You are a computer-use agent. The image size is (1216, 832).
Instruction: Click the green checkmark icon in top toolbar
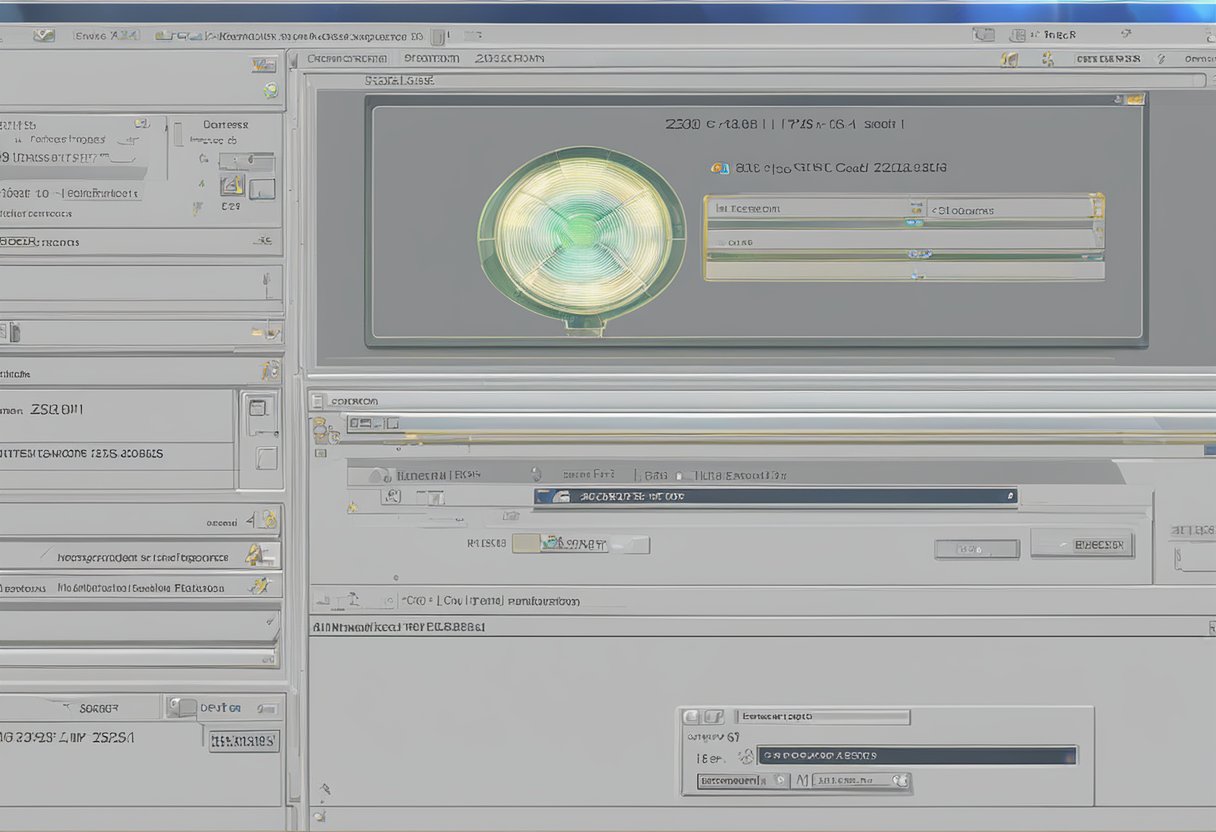pyautogui.click(x=44, y=35)
